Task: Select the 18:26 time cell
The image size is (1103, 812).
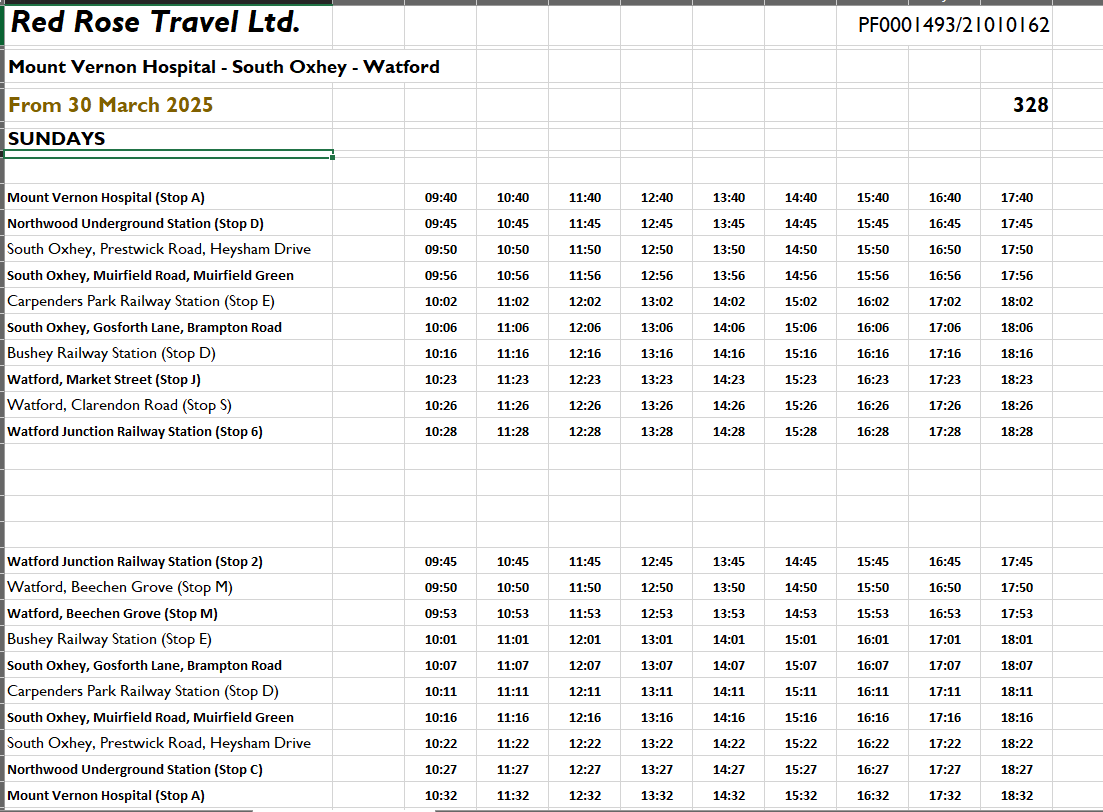Action: 1017,406
